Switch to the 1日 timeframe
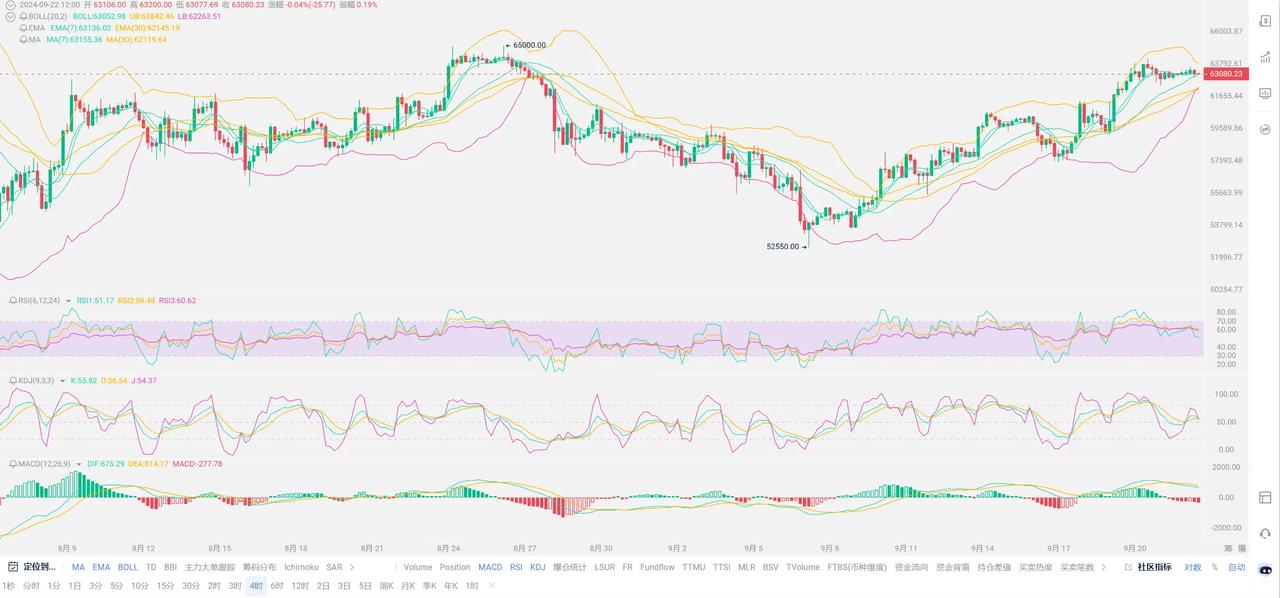The image size is (1280, 598). (x=75, y=586)
